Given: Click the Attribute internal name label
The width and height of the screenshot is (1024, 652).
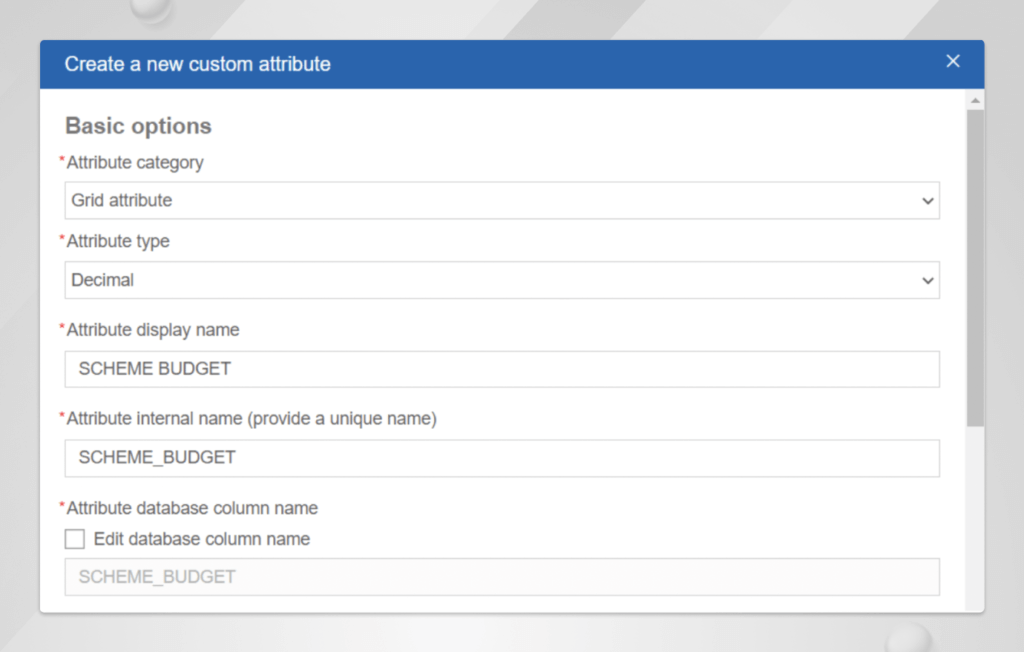Looking at the screenshot, I should pyautogui.click(x=251, y=419).
